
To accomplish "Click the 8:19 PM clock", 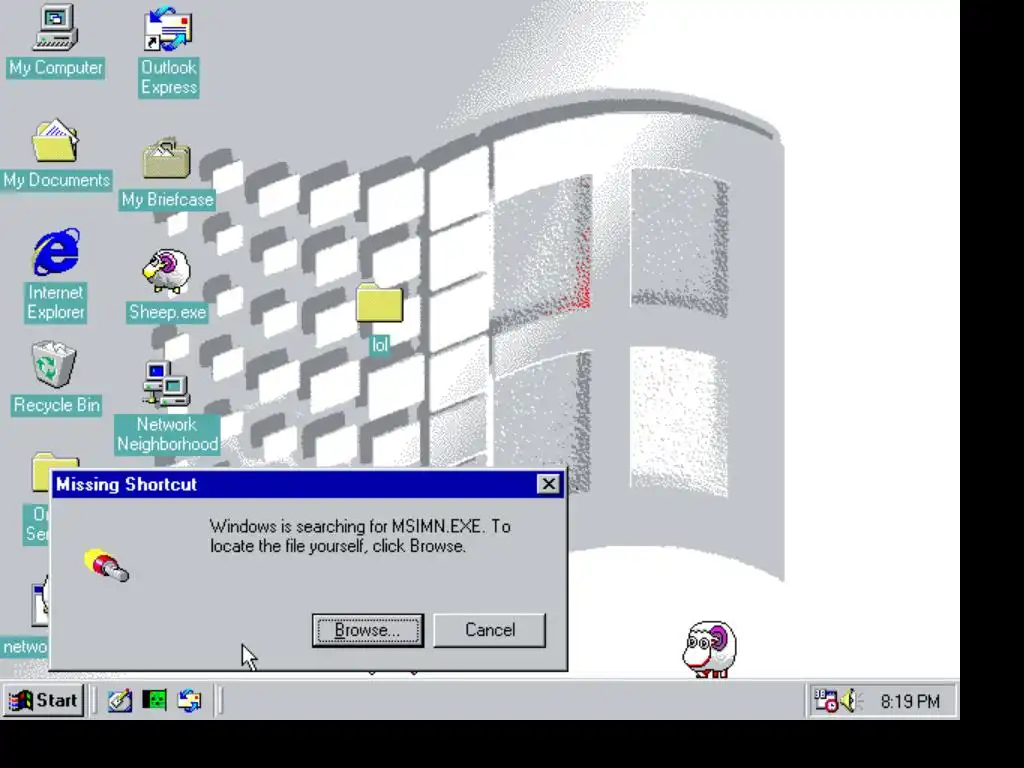I will point(910,701).
